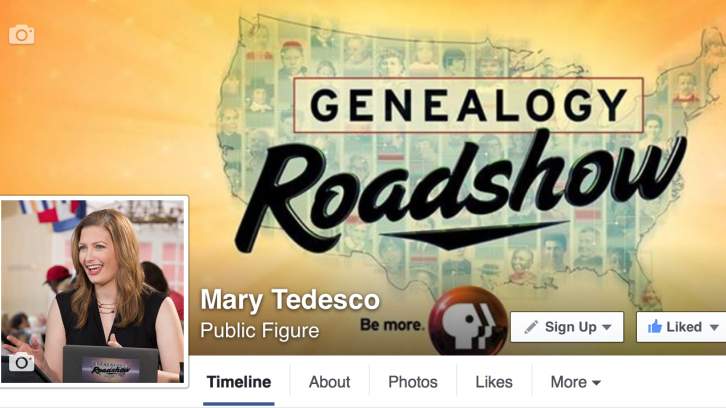View the Likes tab
Image resolution: width=726 pixels, height=408 pixels.
point(494,382)
